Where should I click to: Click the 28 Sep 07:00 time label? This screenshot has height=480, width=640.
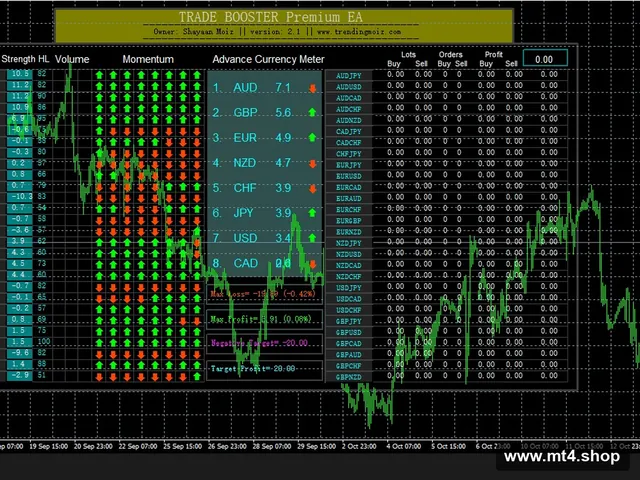coord(271,446)
